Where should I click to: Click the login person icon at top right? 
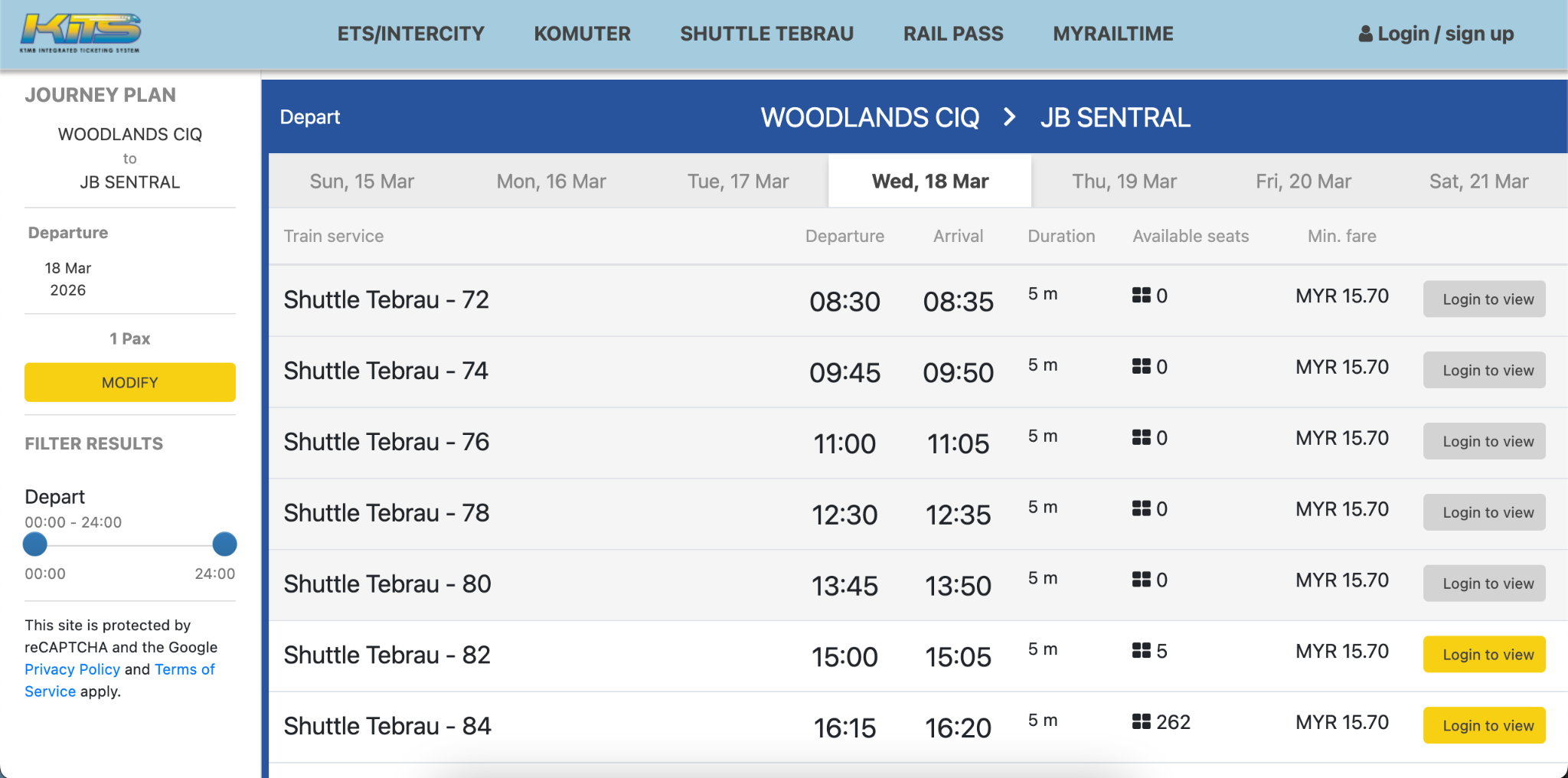tap(1364, 33)
